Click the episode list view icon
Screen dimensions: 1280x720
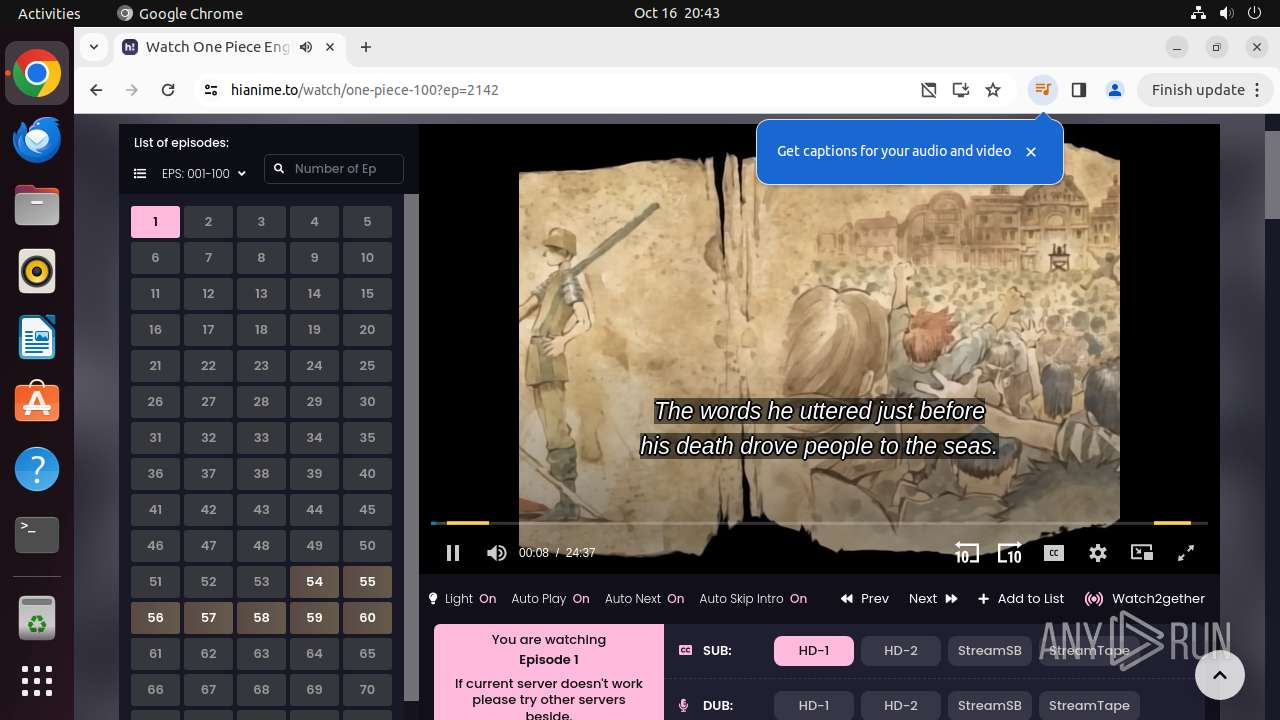140,174
